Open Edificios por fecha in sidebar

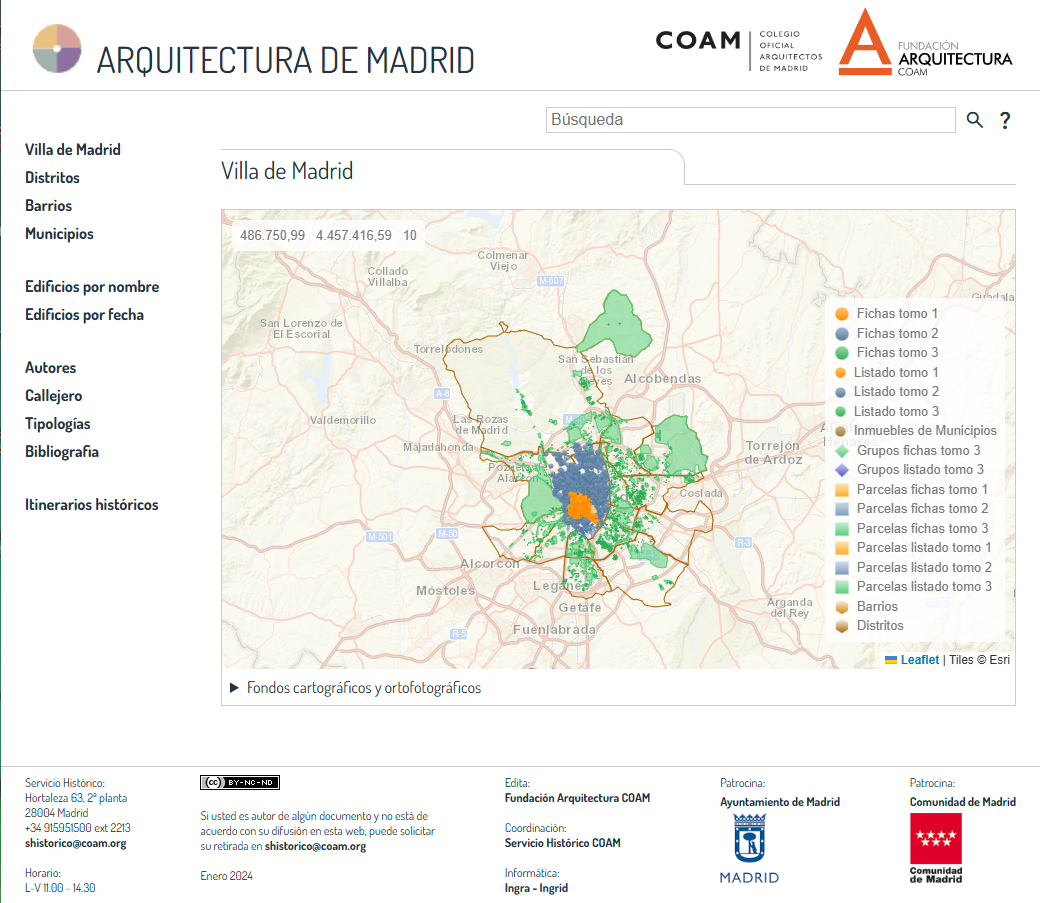click(x=84, y=315)
